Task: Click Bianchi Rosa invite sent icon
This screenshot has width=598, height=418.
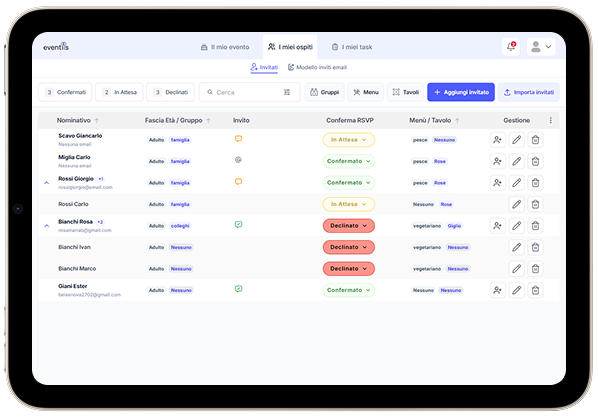Action: (x=238, y=225)
